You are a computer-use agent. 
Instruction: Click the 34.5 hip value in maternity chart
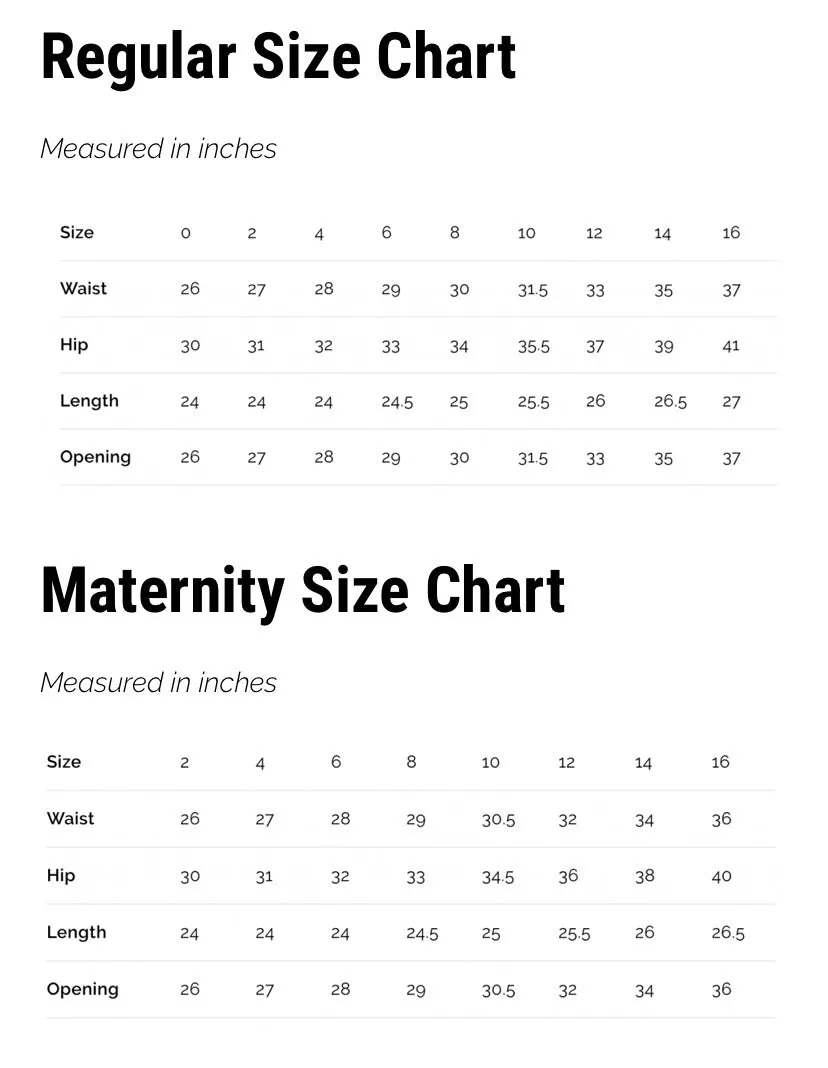(x=498, y=877)
